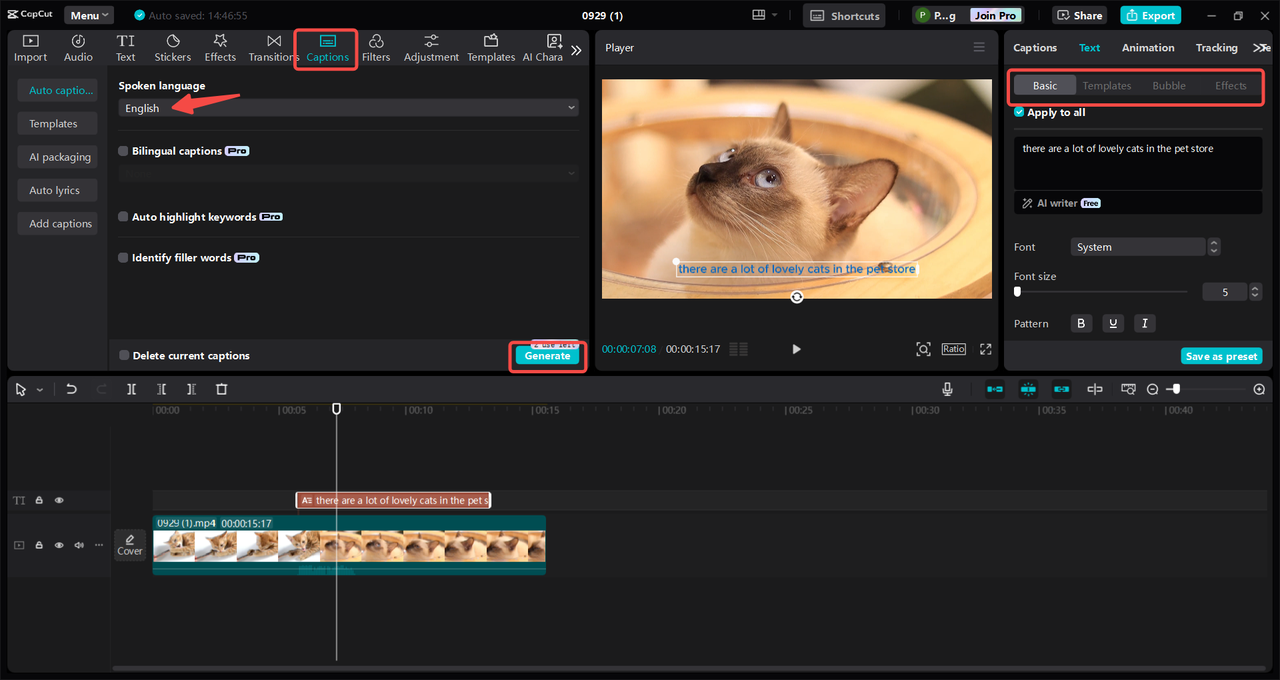Toggle Bold text pattern
The image size is (1280, 680).
click(1081, 323)
